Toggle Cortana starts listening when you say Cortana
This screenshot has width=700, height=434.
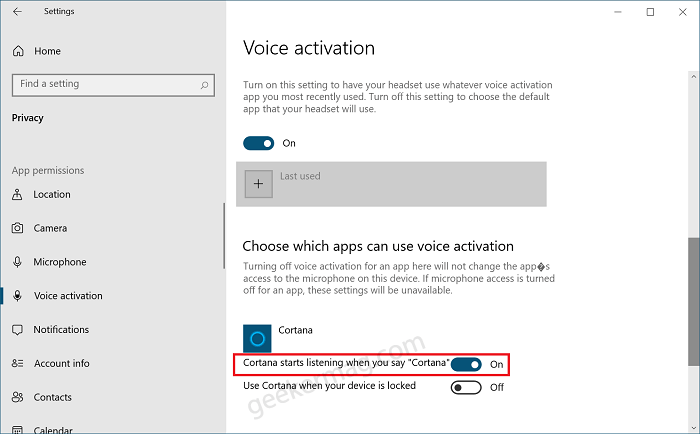tap(466, 364)
